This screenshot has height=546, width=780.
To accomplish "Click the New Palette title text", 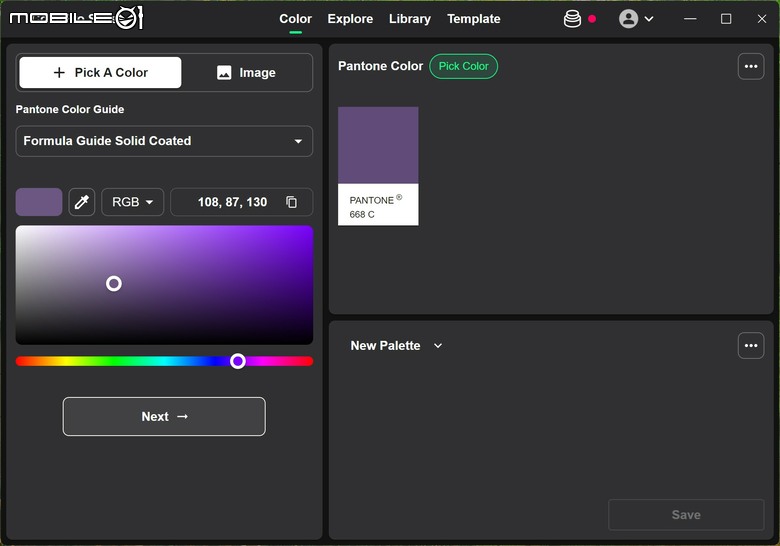I will [x=386, y=346].
